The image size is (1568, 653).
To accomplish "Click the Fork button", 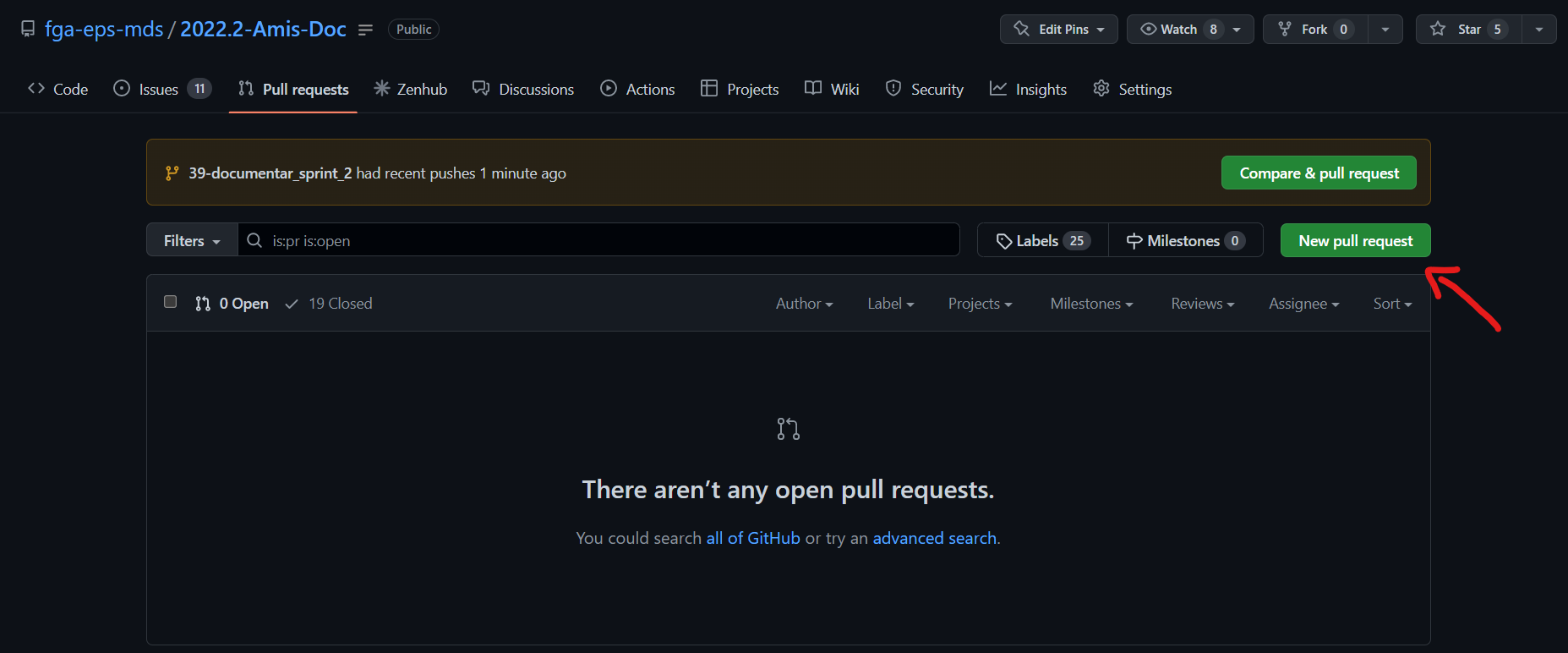I will [x=1315, y=29].
